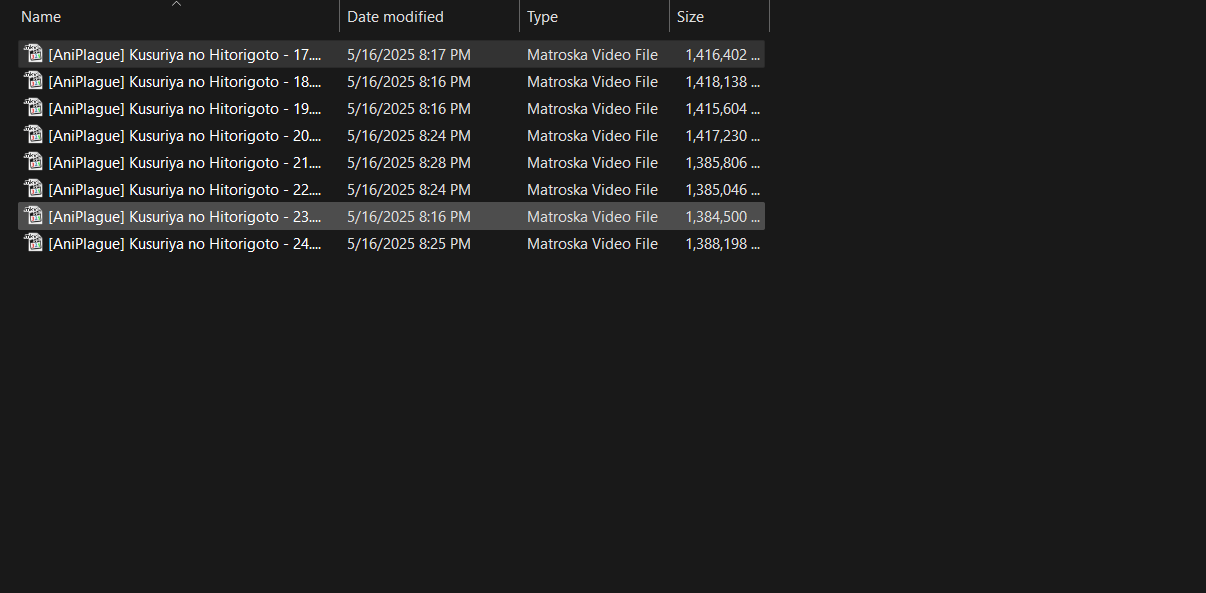Select file name Kusuriya no Hitorigoto - 18

click(185, 82)
